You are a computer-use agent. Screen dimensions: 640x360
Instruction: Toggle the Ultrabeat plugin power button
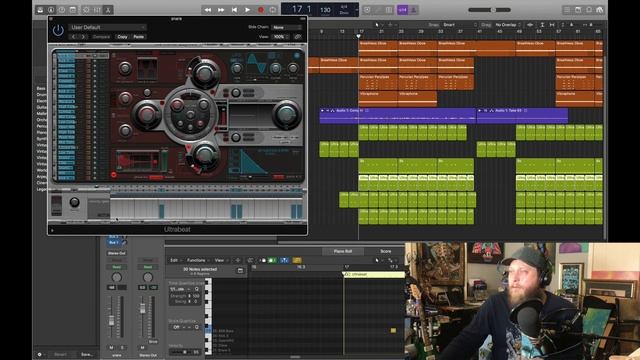click(58, 30)
